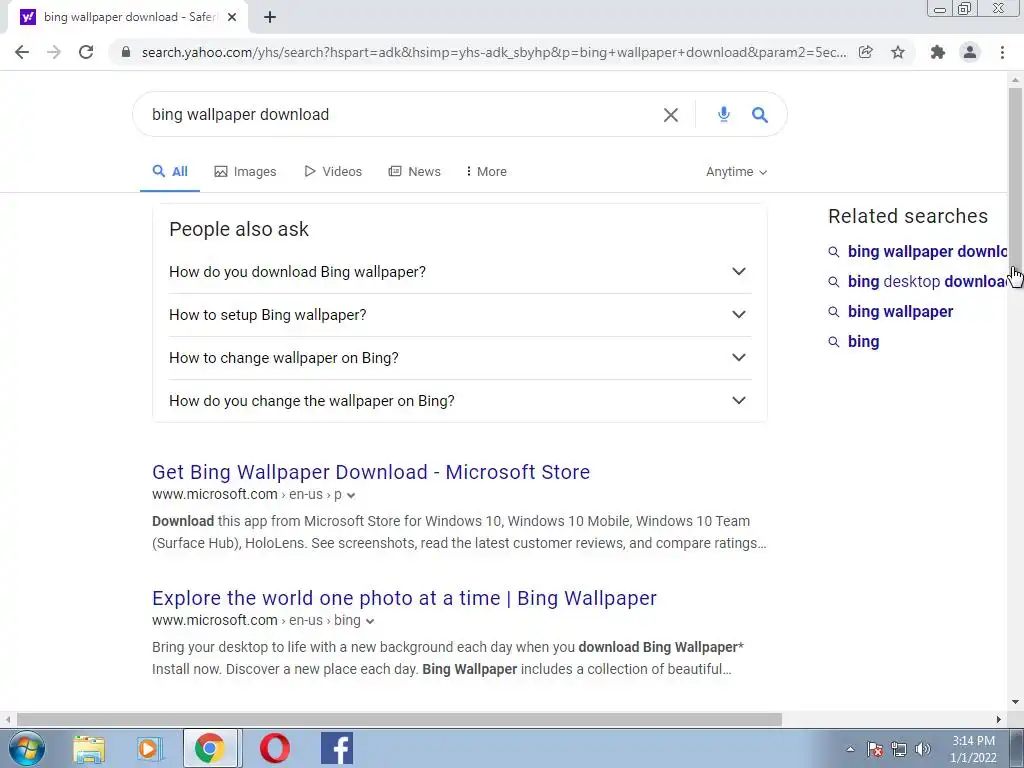Show hidden tray icons arrow
1024x768 pixels.
tap(850, 749)
